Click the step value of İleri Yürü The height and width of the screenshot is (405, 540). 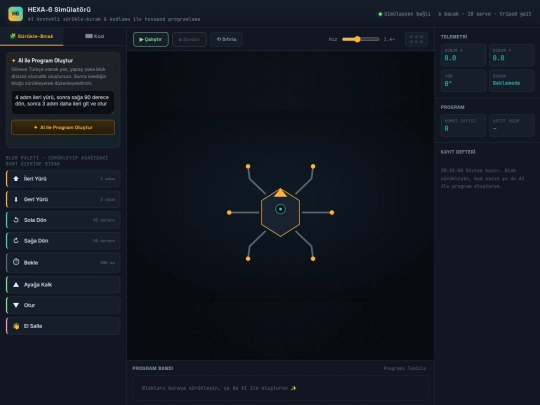(x=107, y=179)
